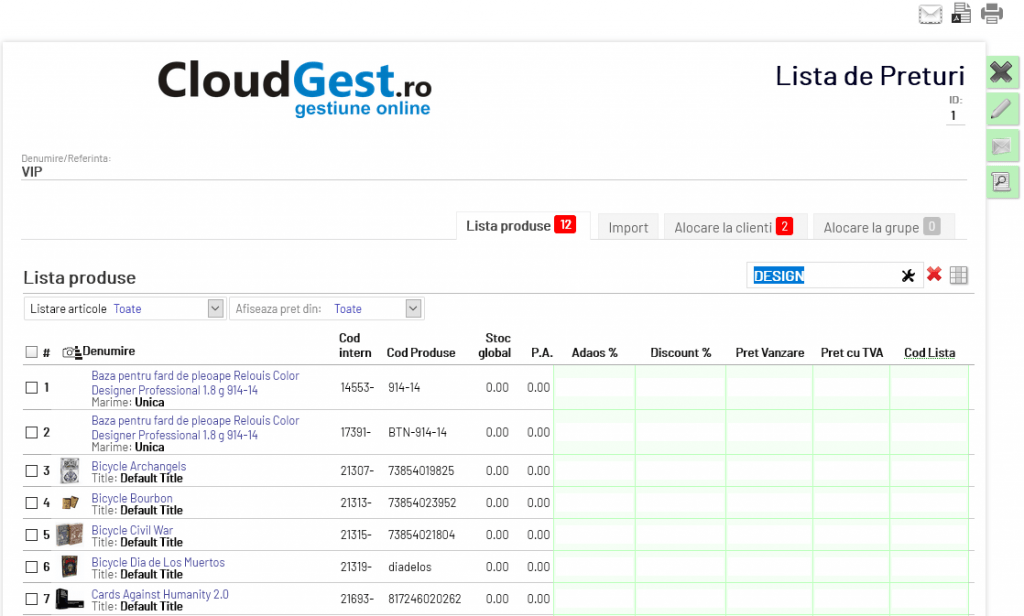Click the PDF export document icon
This screenshot has height=616, width=1024.
pyautogui.click(x=961, y=13)
